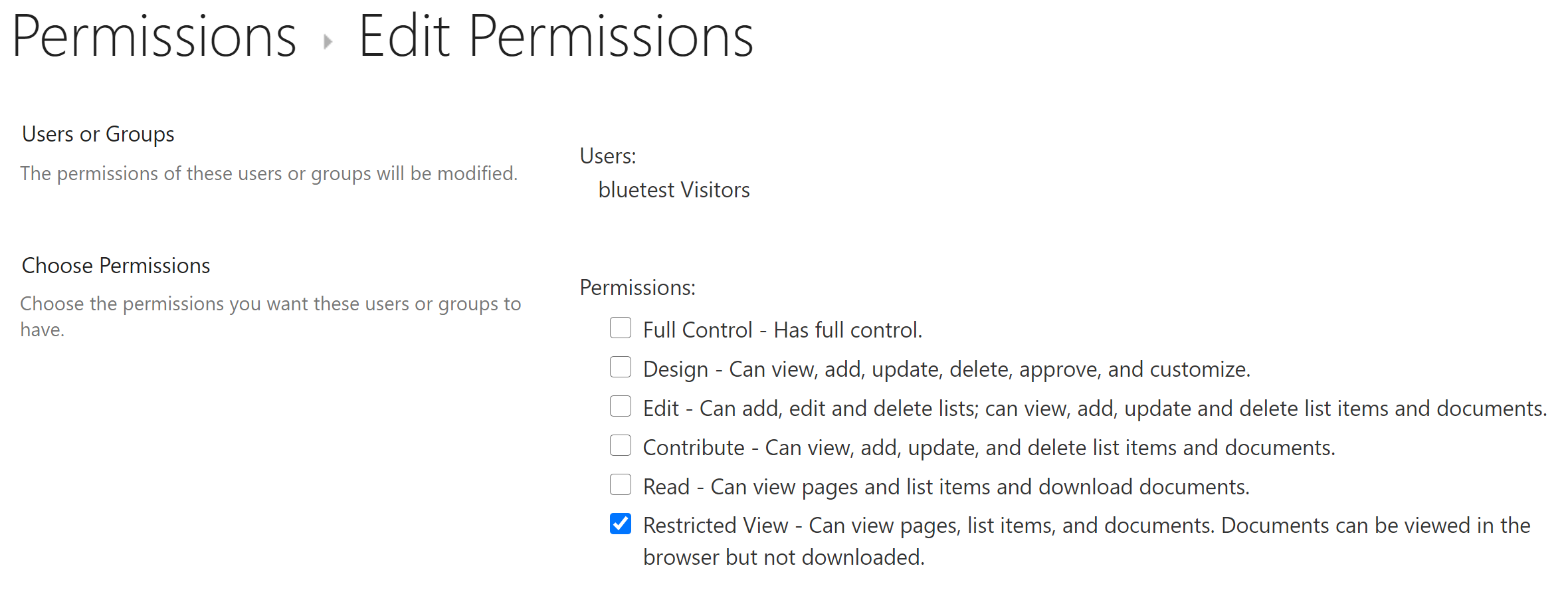Click the Full Control description text

(783, 329)
